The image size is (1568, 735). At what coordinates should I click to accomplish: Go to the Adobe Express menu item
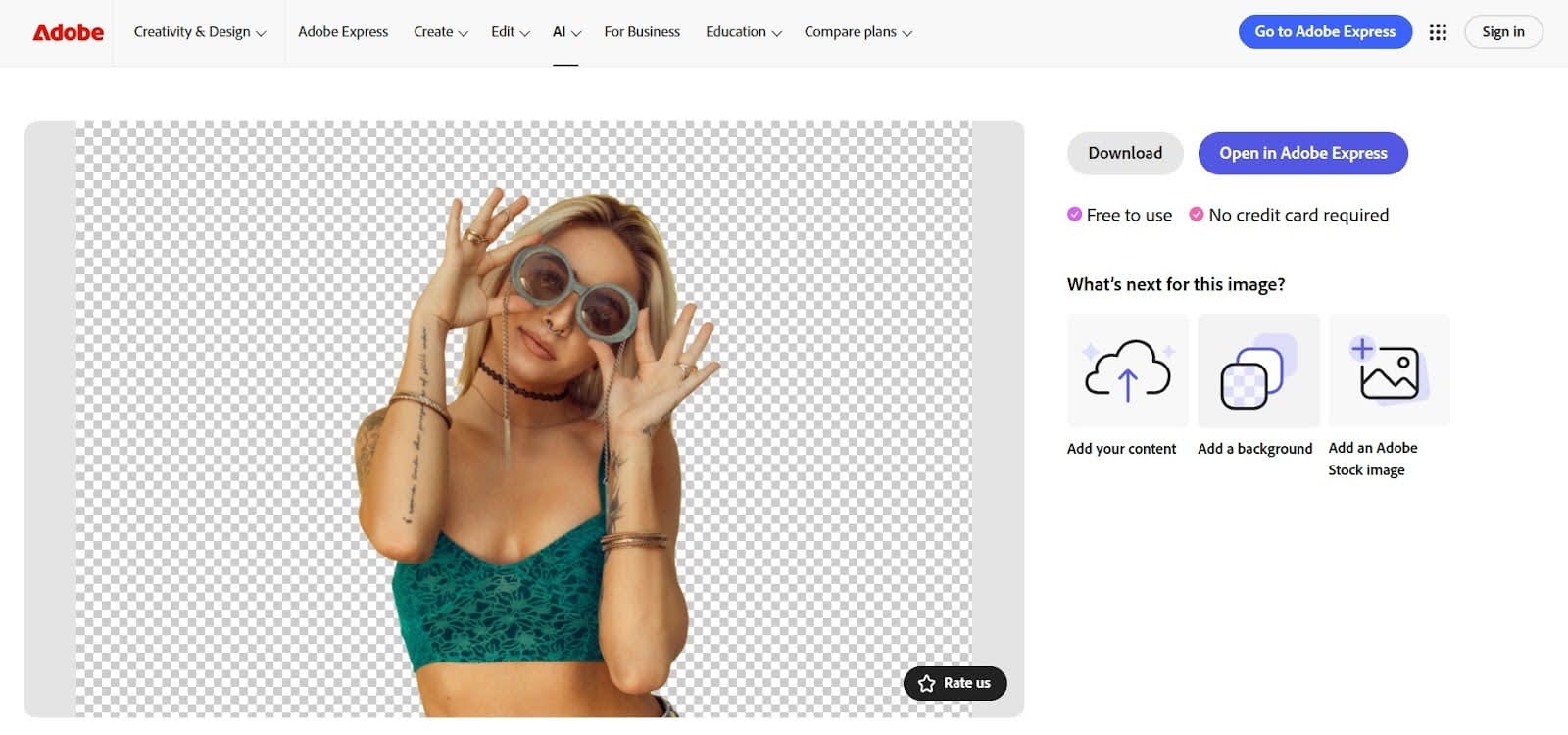tap(343, 32)
